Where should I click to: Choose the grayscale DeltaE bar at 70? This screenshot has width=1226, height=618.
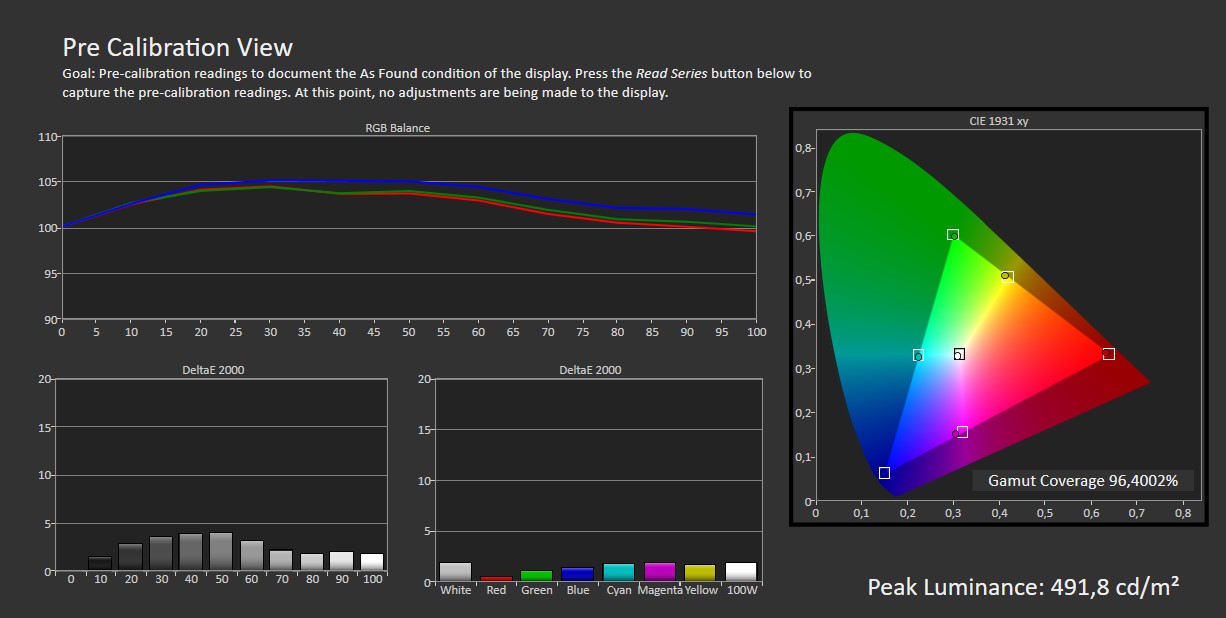[281, 560]
